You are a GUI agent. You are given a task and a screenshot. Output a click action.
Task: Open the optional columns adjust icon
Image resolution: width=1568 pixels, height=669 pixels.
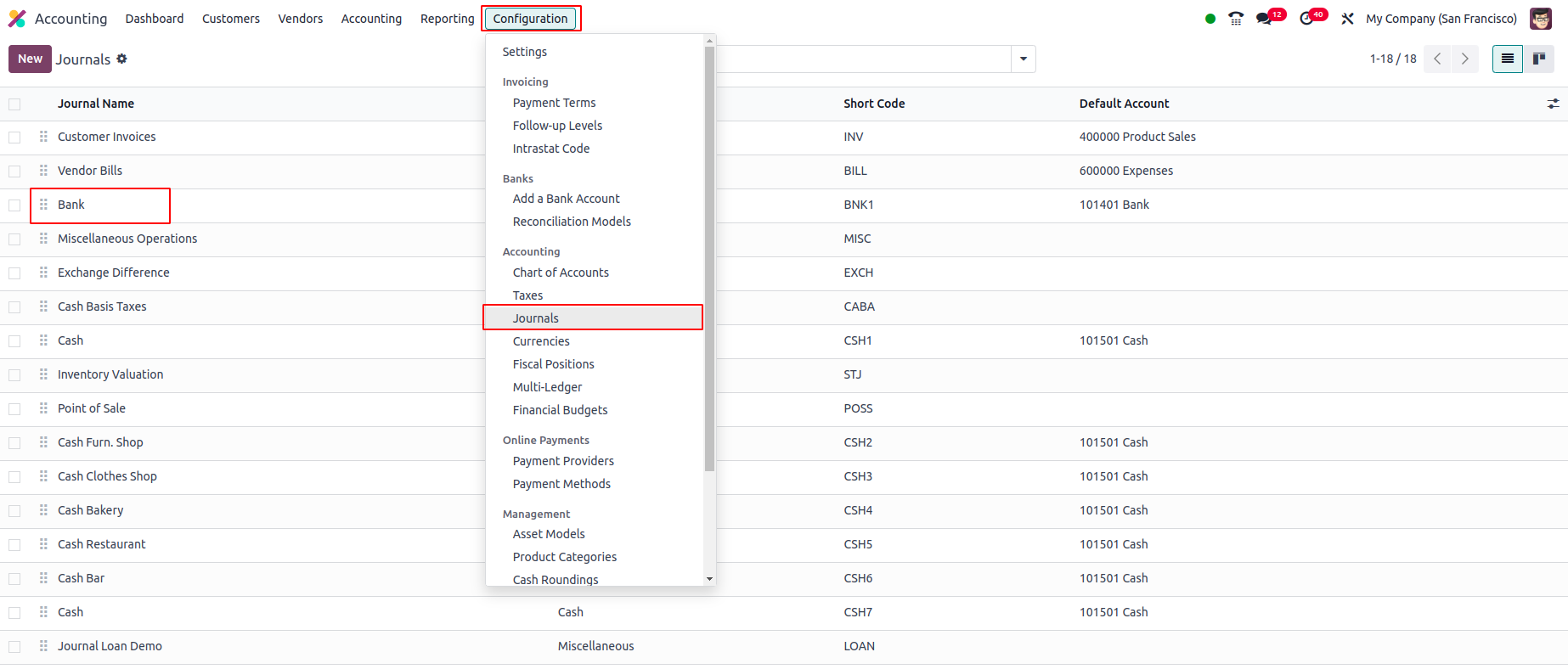1553,104
